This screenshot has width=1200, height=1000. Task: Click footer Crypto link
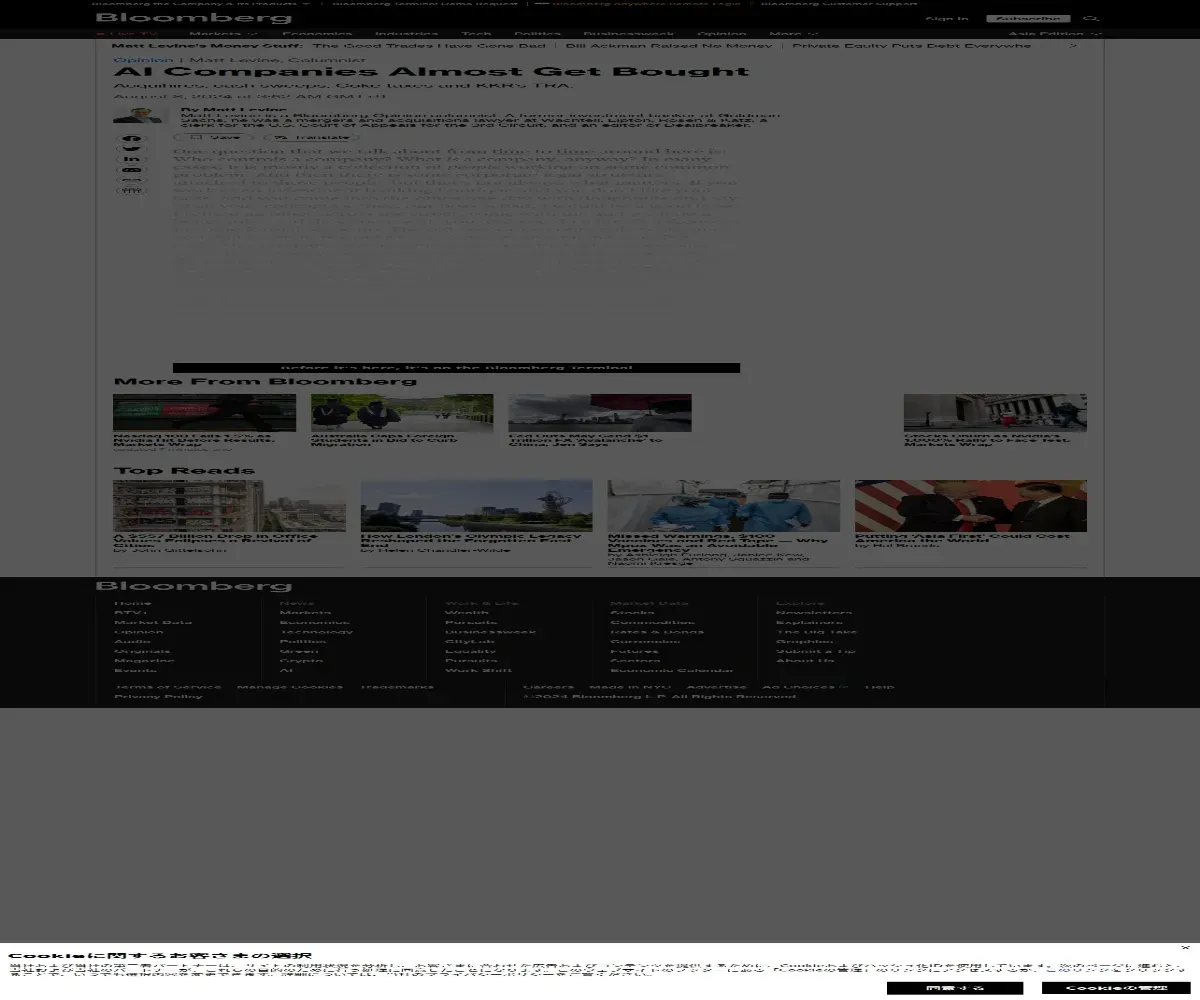(301, 660)
